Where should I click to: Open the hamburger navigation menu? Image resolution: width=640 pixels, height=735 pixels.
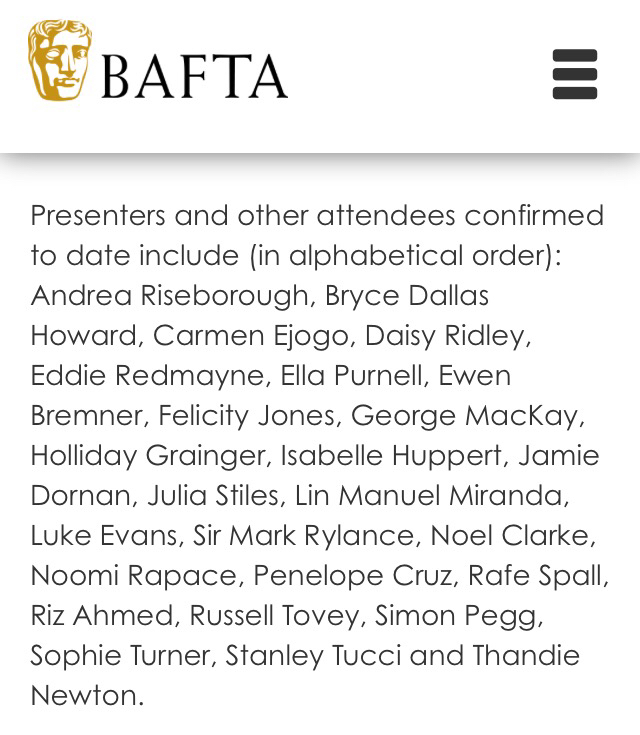pos(575,74)
